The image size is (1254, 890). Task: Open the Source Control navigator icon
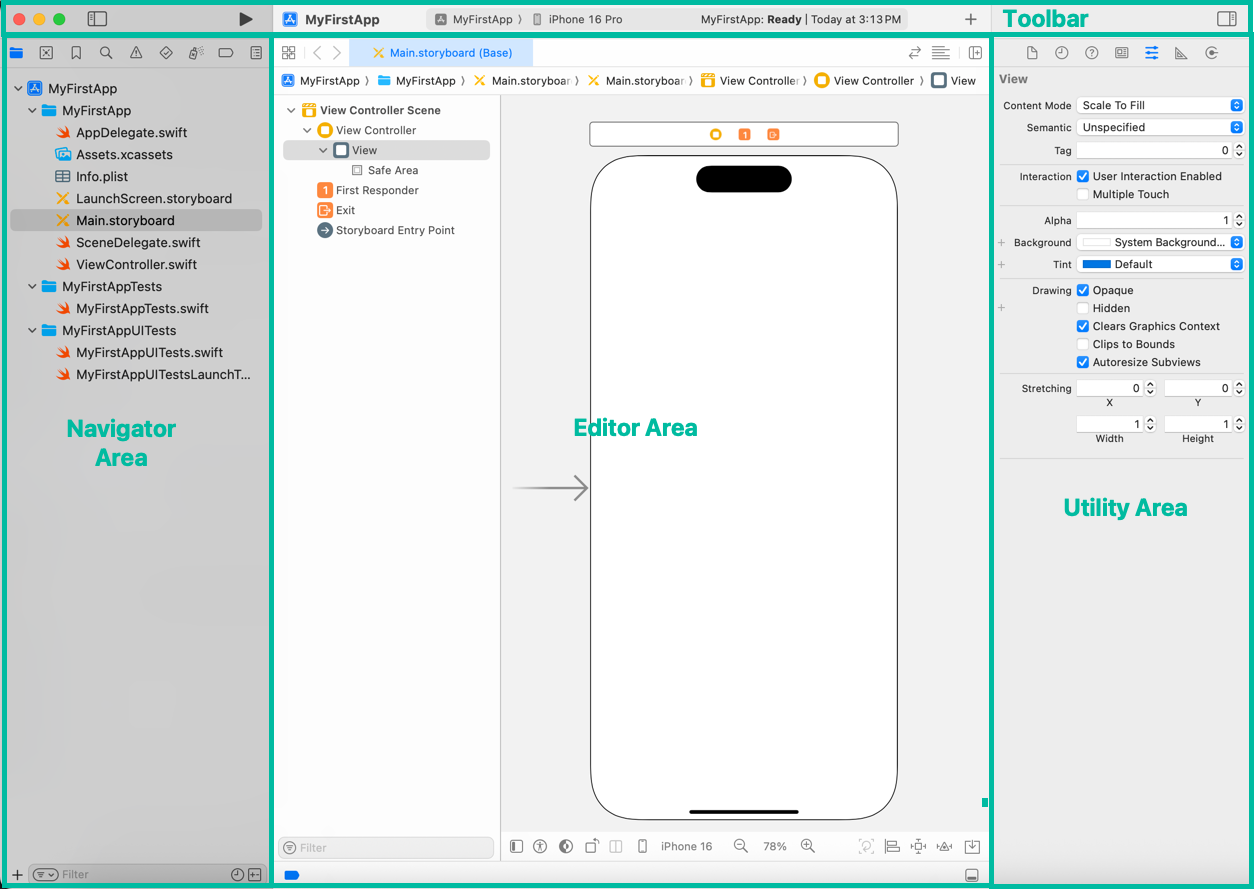tap(46, 53)
